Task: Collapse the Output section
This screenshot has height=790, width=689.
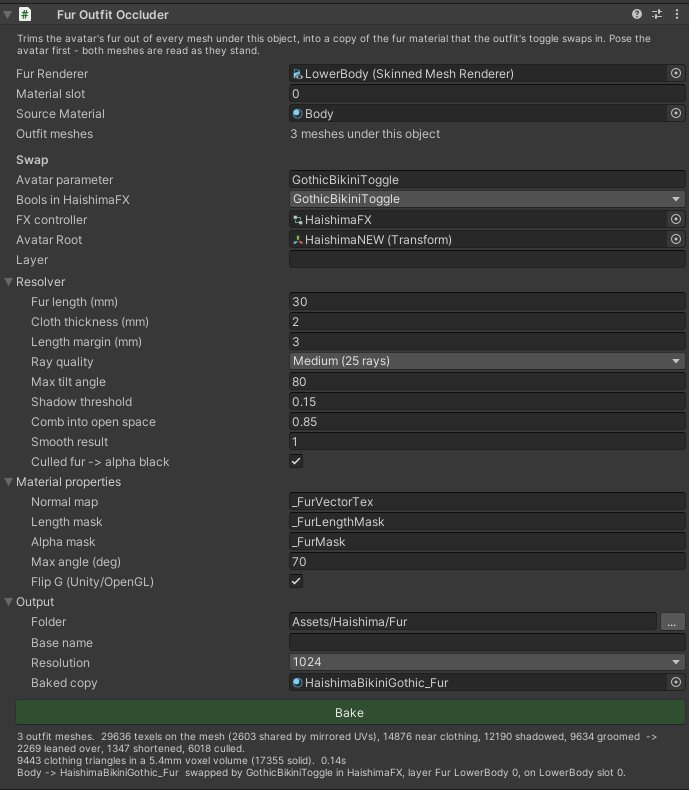Action: (x=8, y=602)
